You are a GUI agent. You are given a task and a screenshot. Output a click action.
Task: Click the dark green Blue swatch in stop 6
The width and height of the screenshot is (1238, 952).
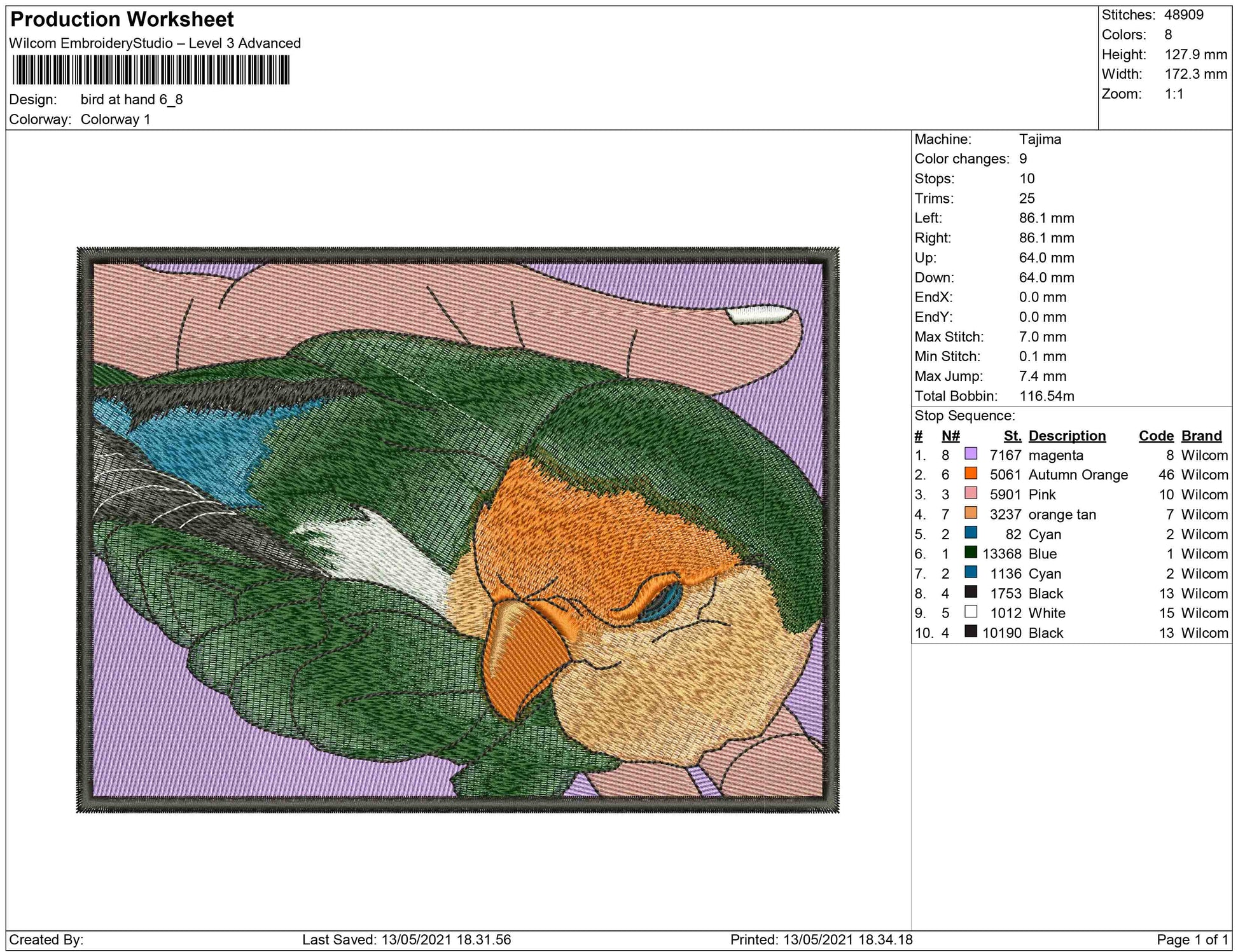[x=970, y=553]
